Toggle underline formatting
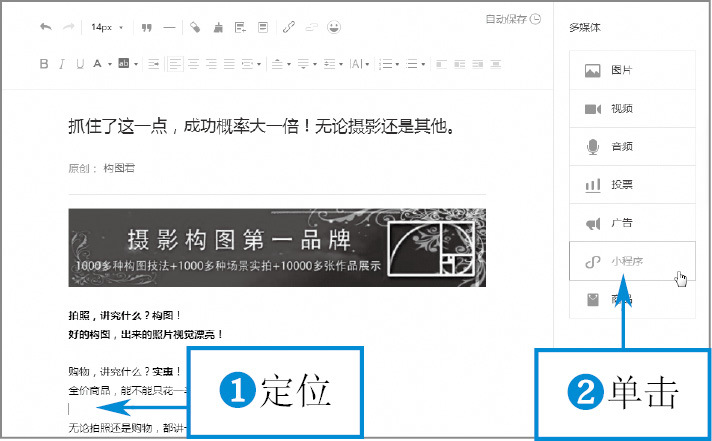 (80, 64)
